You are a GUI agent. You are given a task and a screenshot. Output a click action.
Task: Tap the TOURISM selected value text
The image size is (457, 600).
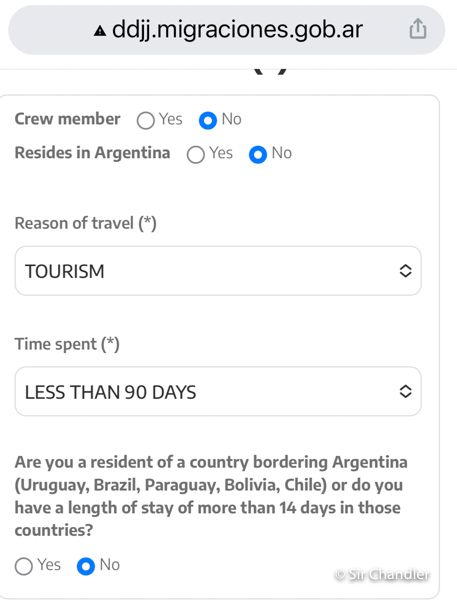point(65,271)
